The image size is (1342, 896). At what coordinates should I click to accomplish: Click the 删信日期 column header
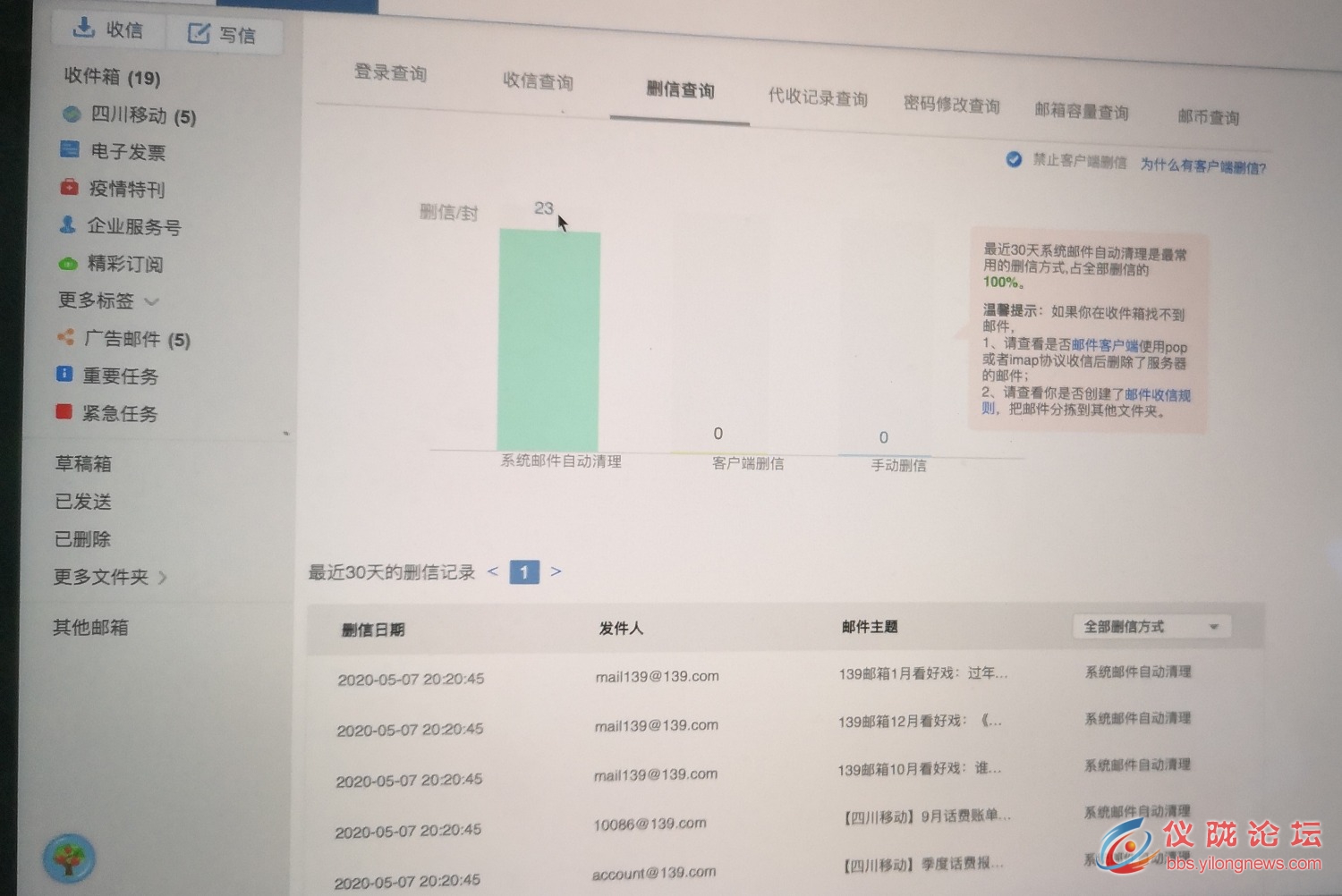point(372,630)
